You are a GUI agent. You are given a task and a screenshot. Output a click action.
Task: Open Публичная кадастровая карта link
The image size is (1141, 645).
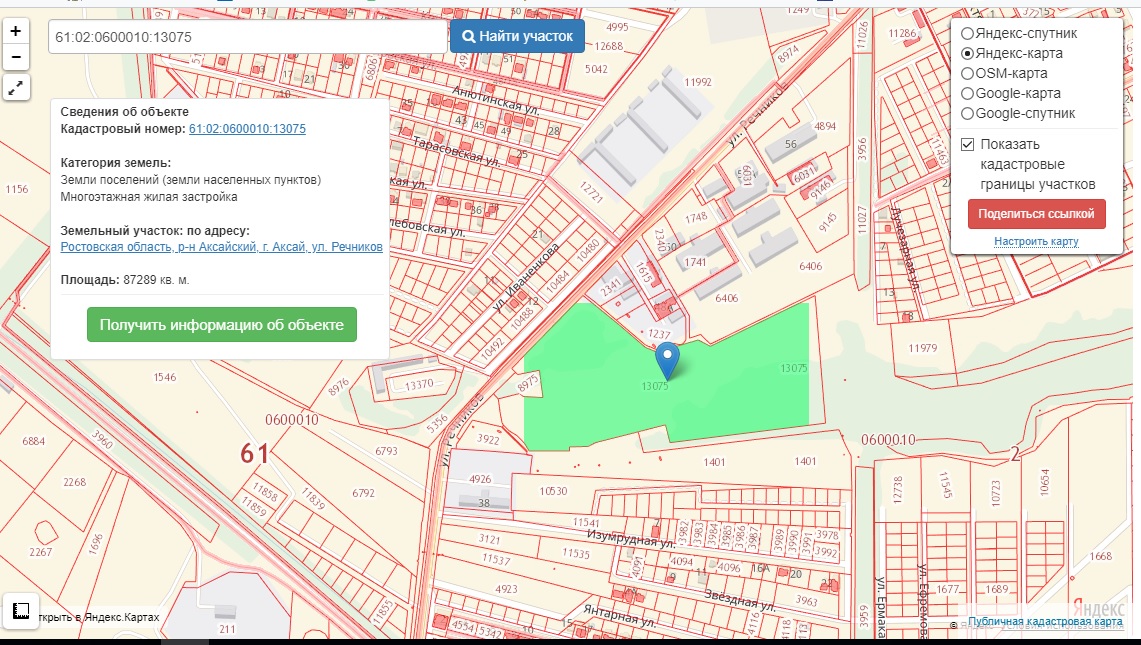[x=1045, y=622]
